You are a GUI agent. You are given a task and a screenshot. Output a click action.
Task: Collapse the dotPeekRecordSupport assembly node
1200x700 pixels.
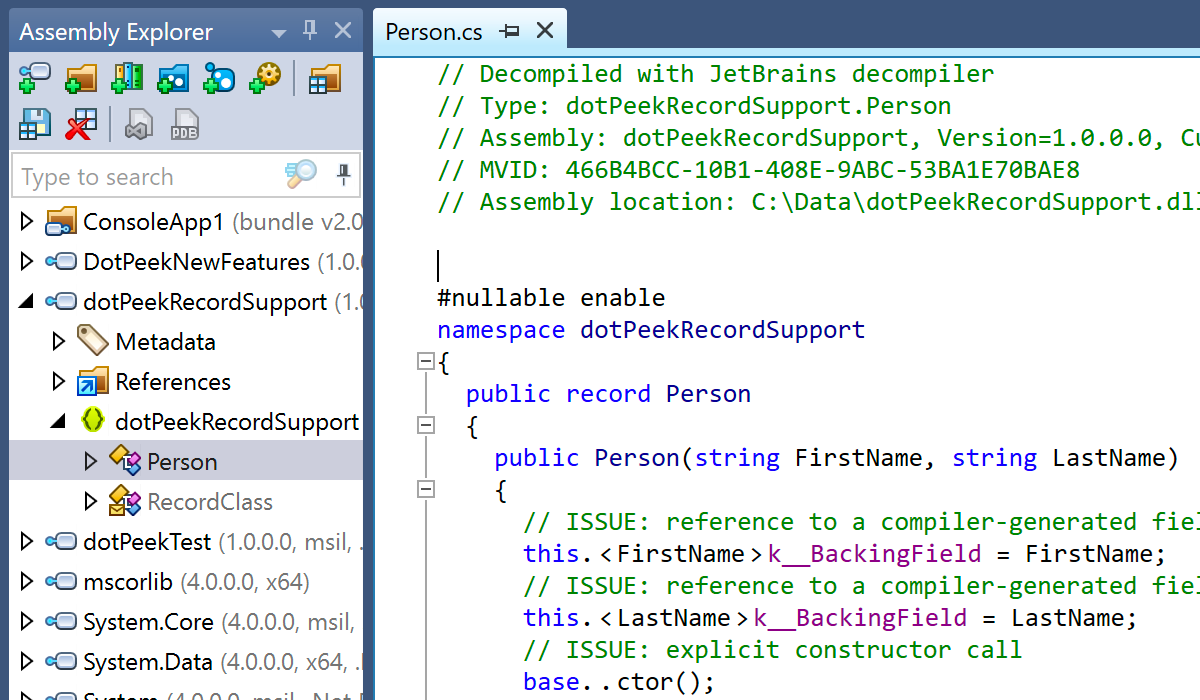click(27, 302)
